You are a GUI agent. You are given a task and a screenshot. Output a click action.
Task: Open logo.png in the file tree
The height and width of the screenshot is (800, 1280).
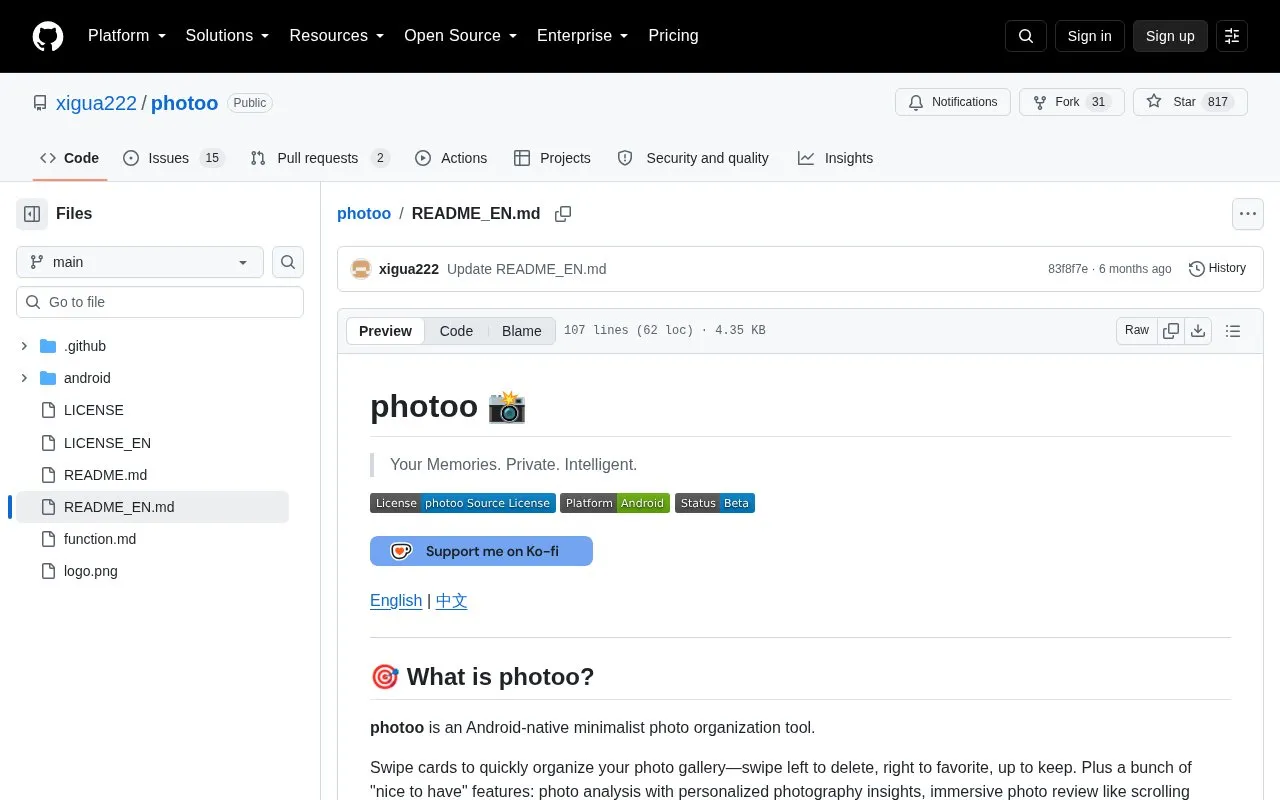click(x=91, y=571)
